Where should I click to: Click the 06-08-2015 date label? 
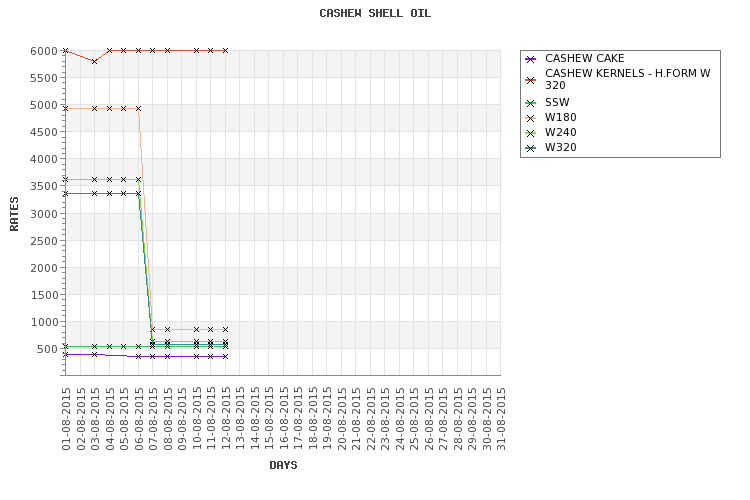[139, 419]
